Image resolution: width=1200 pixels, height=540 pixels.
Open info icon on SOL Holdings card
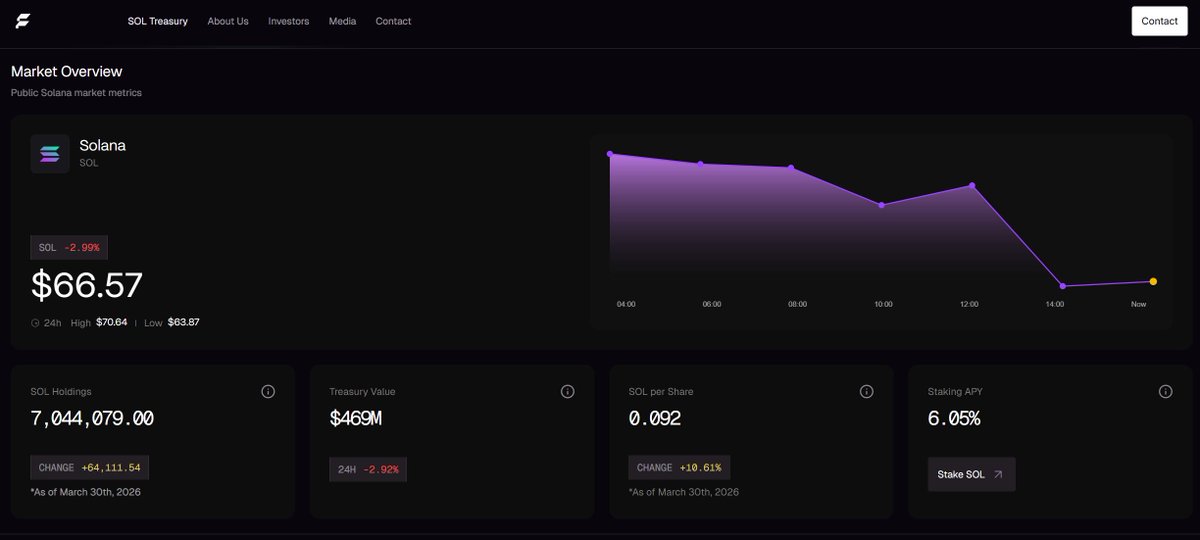point(268,392)
